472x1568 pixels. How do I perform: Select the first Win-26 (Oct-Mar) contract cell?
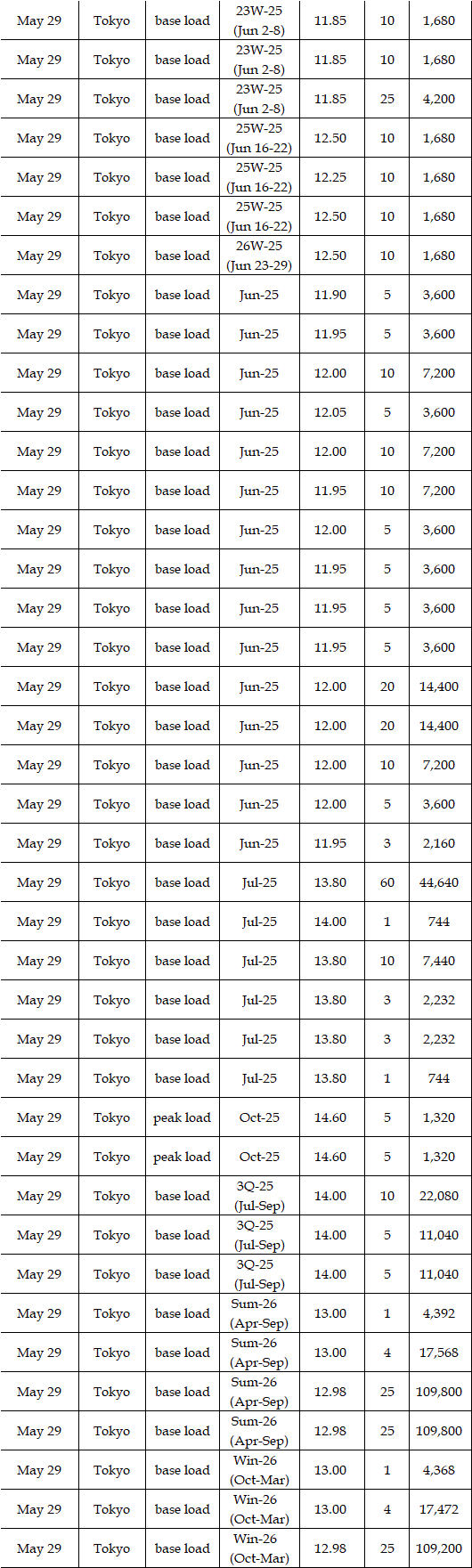pyautogui.click(x=258, y=1470)
